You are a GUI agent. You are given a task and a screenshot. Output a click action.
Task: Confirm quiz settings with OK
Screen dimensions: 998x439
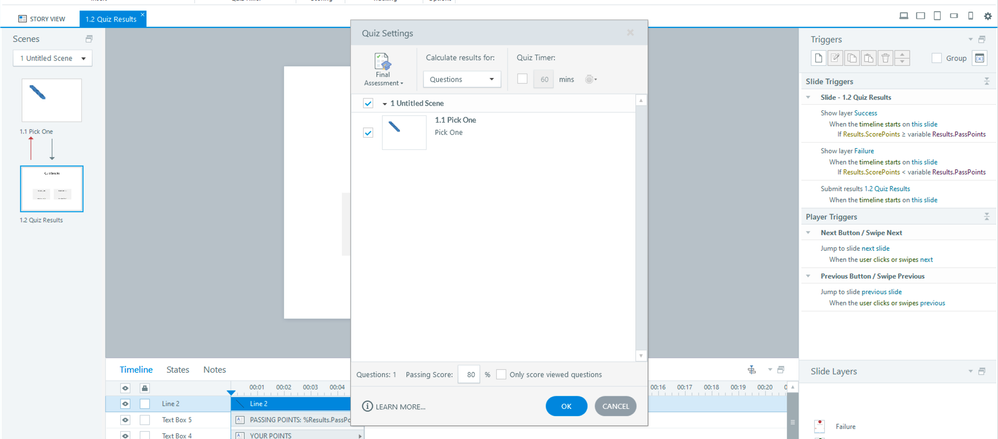[566, 406]
